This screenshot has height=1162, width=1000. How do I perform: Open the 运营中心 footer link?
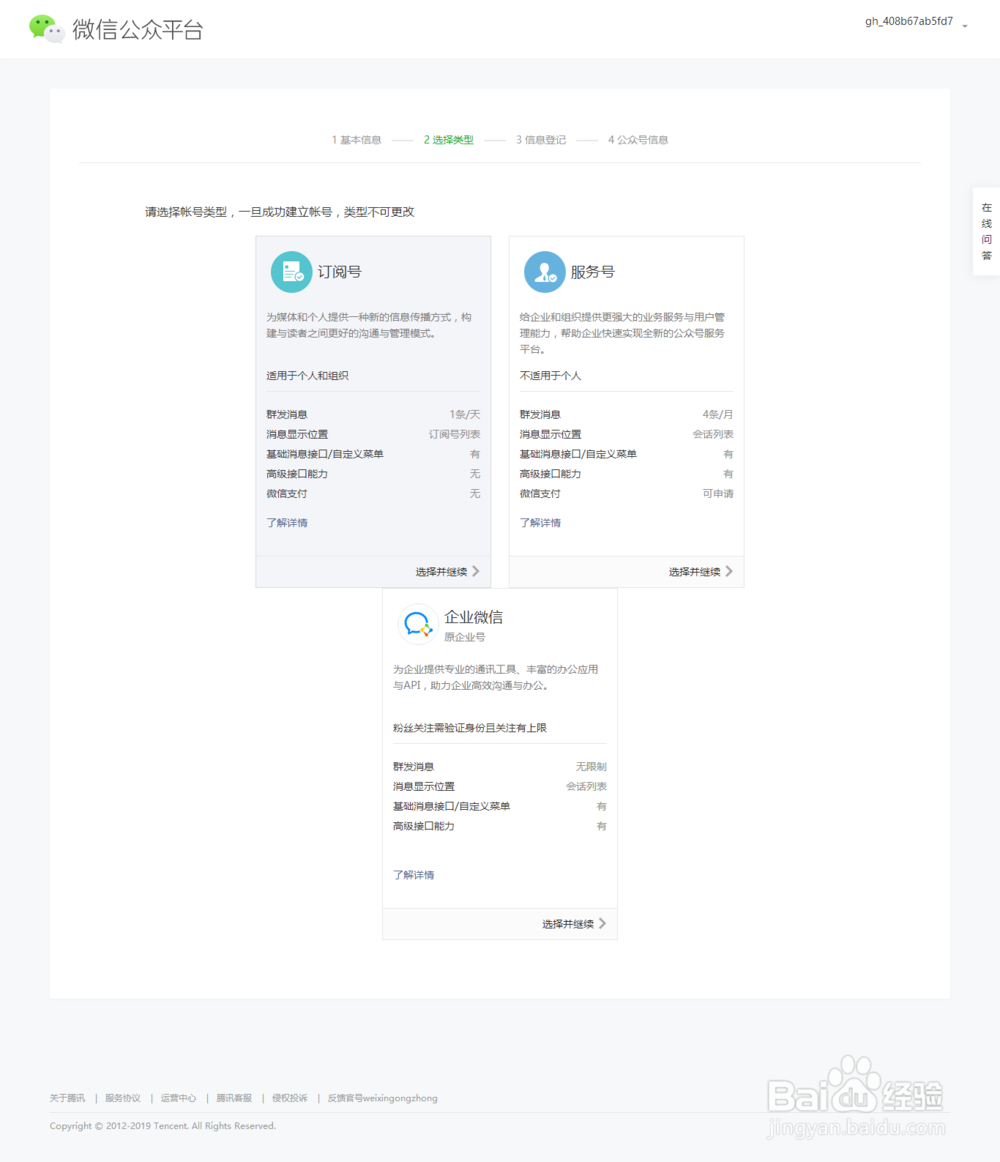click(x=179, y=1098)
